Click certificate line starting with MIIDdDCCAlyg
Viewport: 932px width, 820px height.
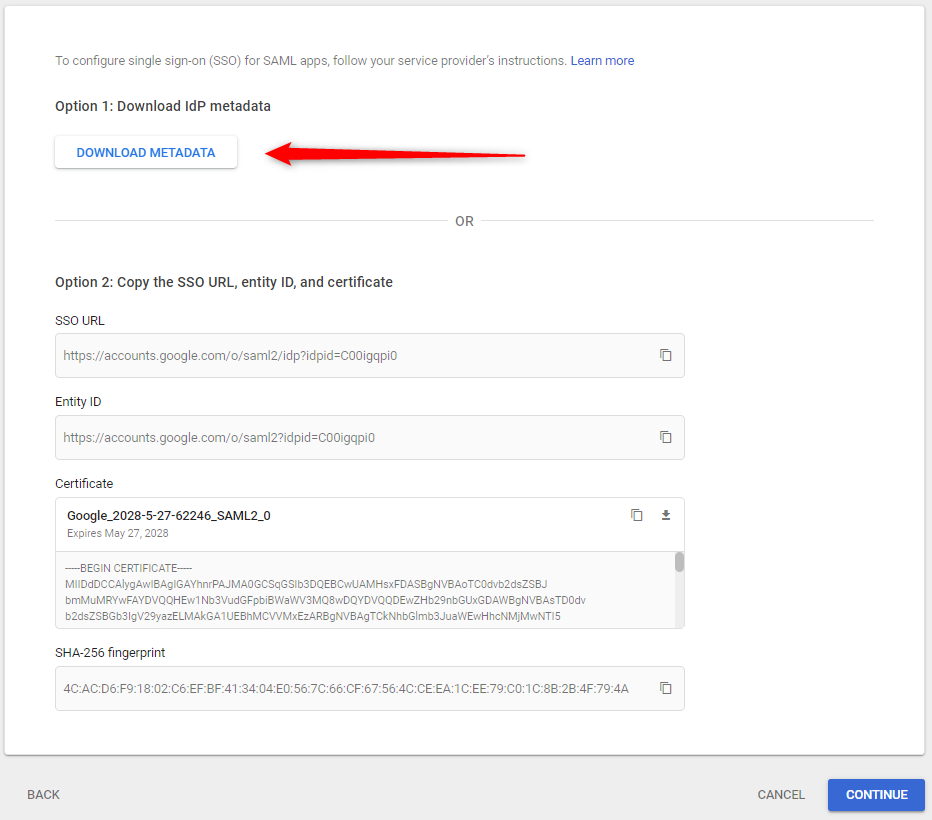tap(306, 584)
